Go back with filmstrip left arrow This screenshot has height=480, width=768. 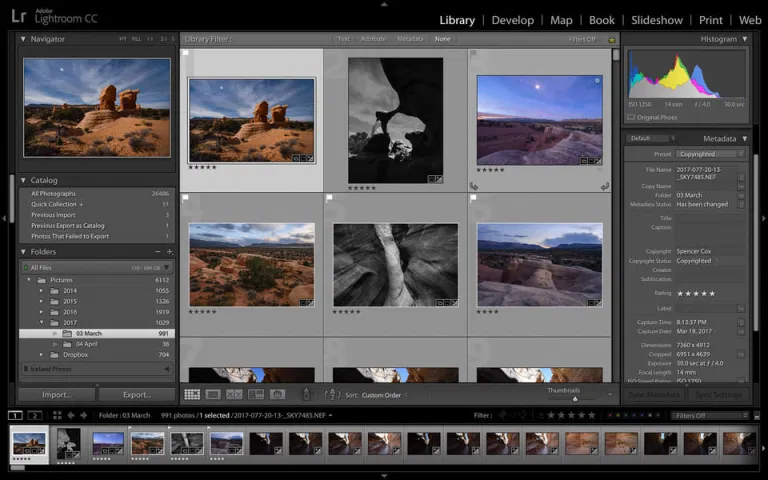coord(71,415)
